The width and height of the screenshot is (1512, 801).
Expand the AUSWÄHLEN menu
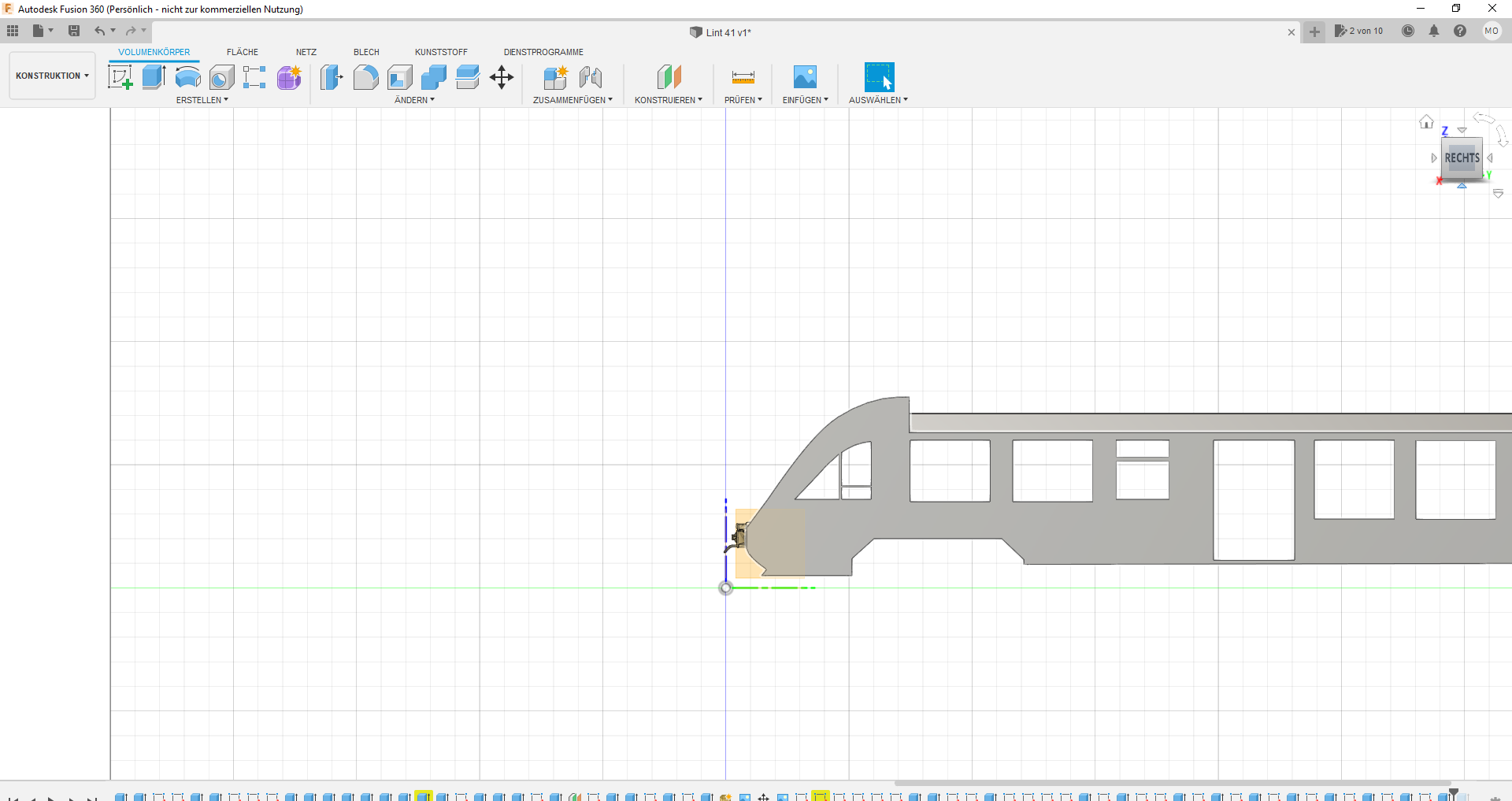[x=878, y=100]
